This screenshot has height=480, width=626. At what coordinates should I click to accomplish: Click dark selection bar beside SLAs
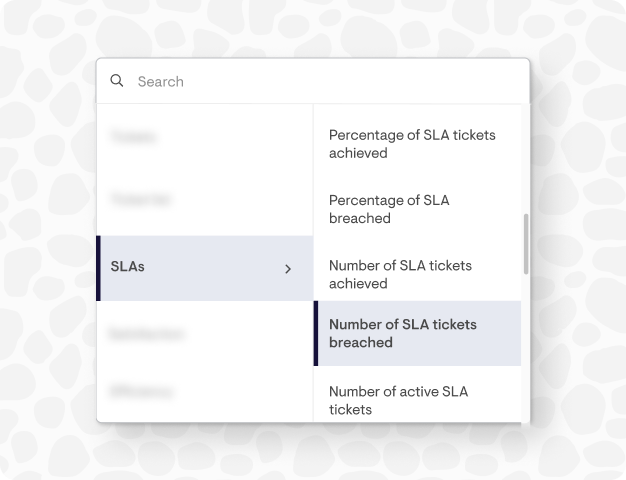[98, 268]
